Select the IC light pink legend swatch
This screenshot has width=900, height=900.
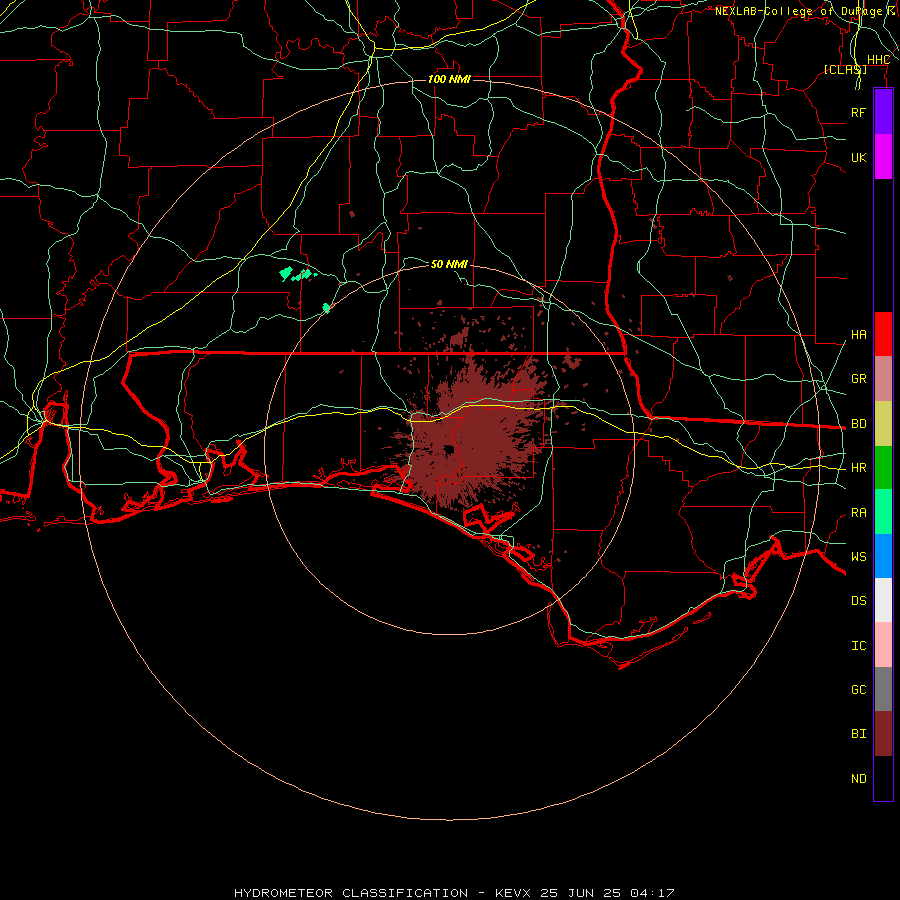(883, 645)
